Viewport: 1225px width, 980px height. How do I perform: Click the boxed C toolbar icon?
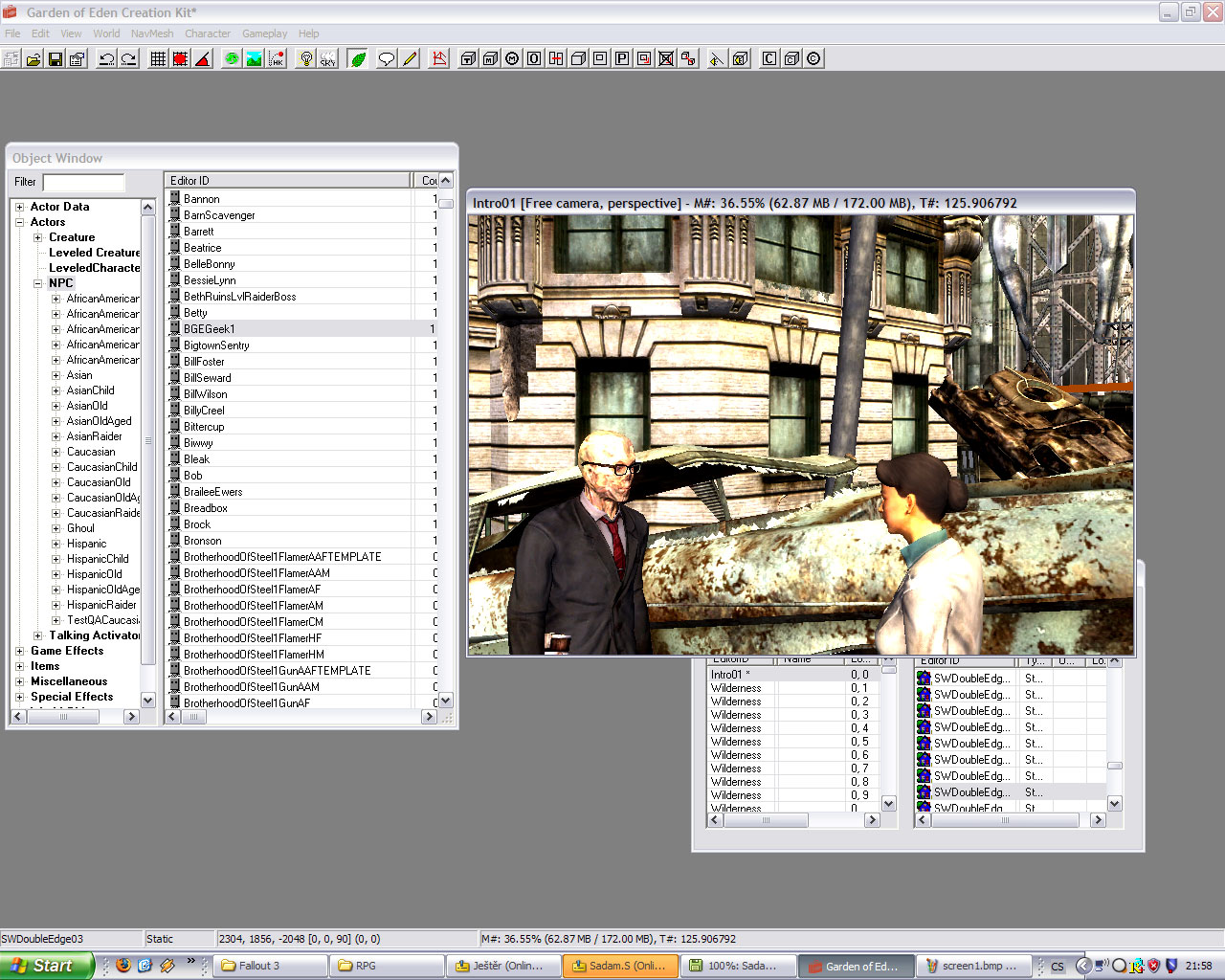769,58
